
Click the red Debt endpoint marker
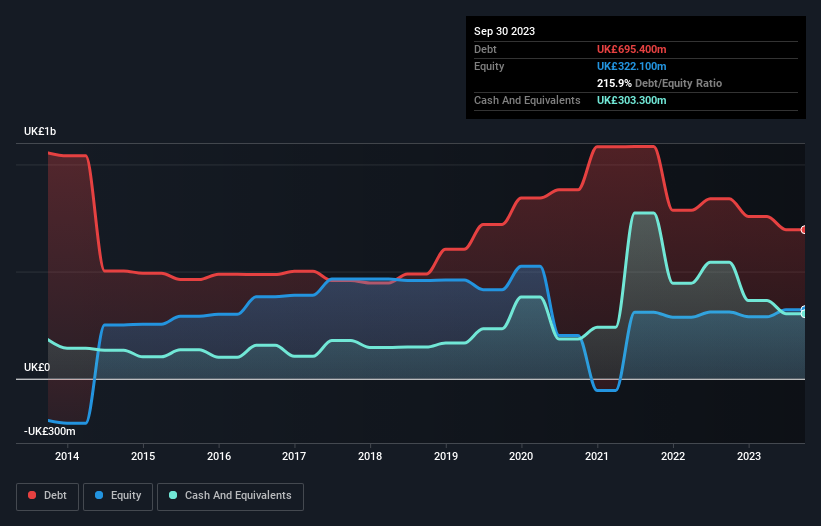804,230
